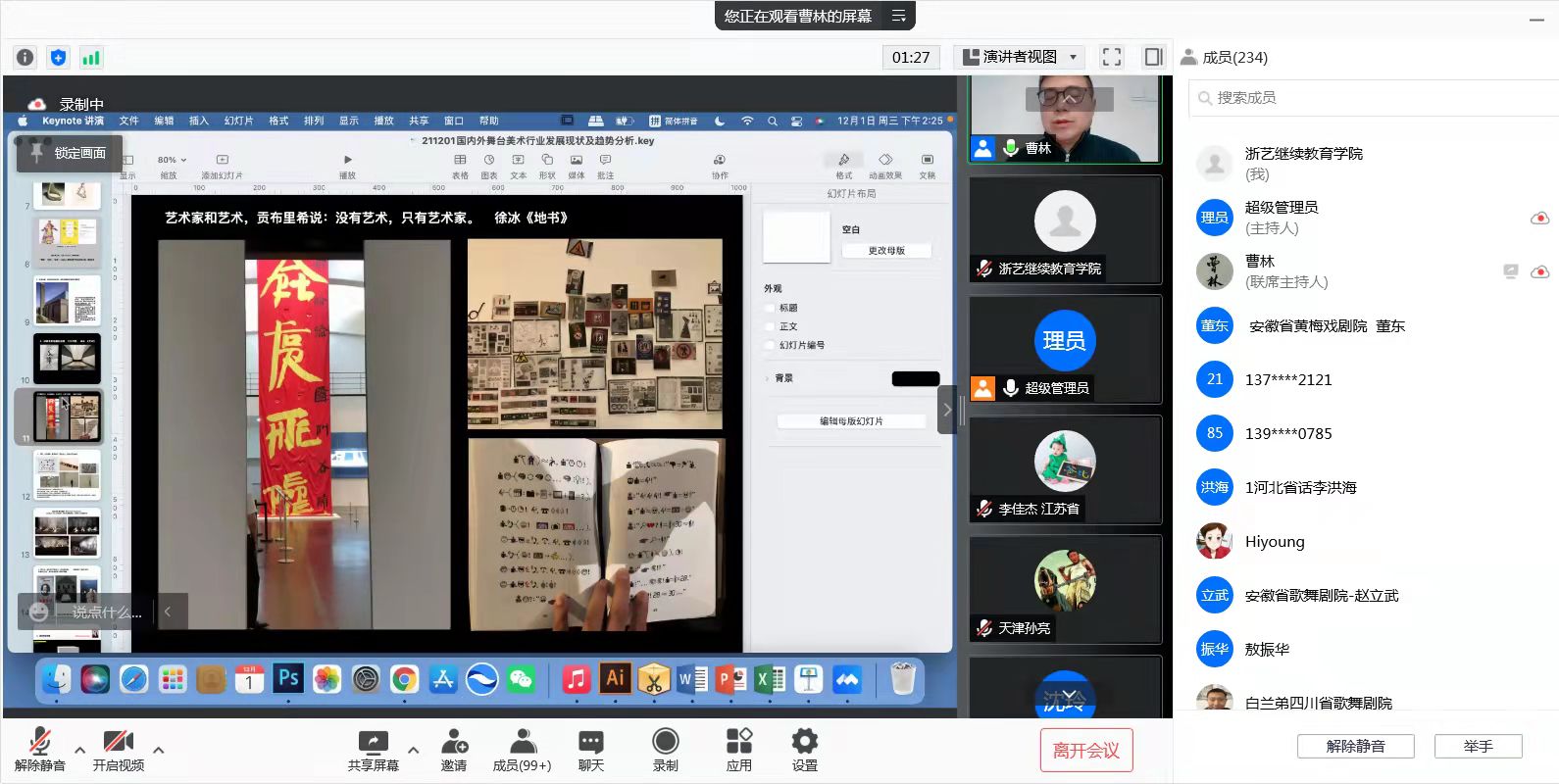Open the 成员(99+) members item in the toolbar

tap(522, 750)
